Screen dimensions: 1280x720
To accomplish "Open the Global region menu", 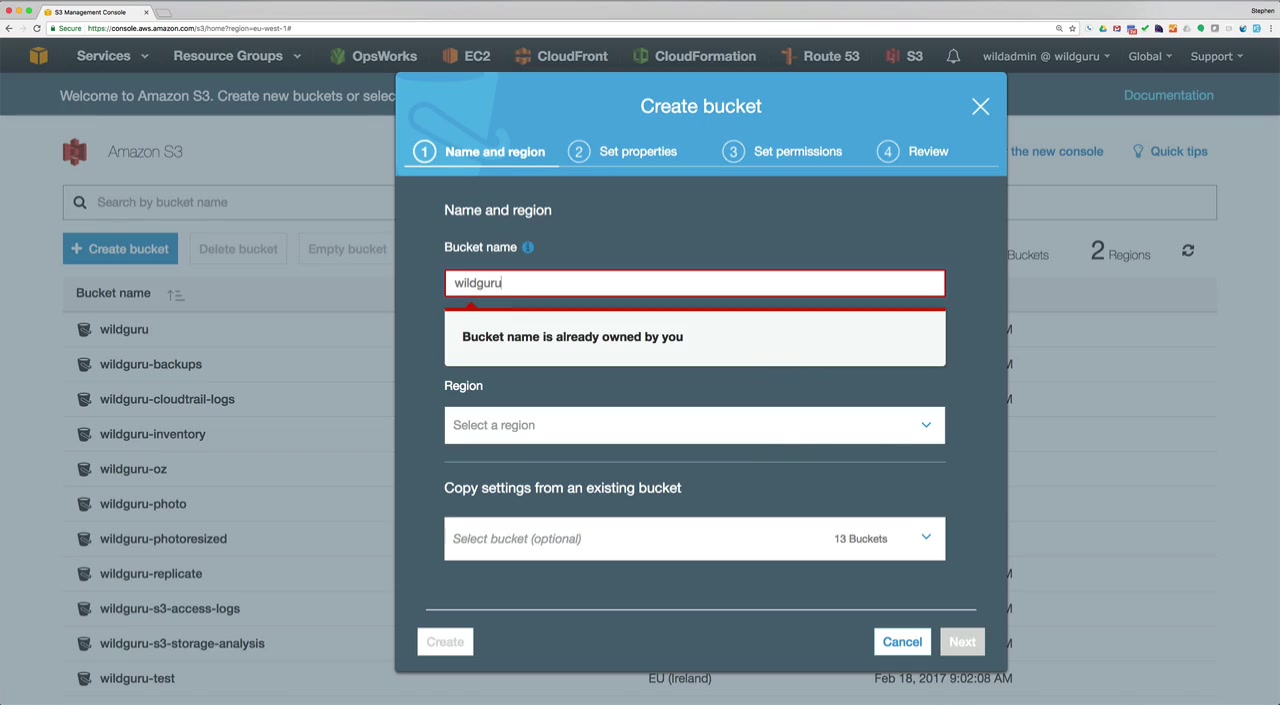I will pyautogui.click(x=1150, y=56).
